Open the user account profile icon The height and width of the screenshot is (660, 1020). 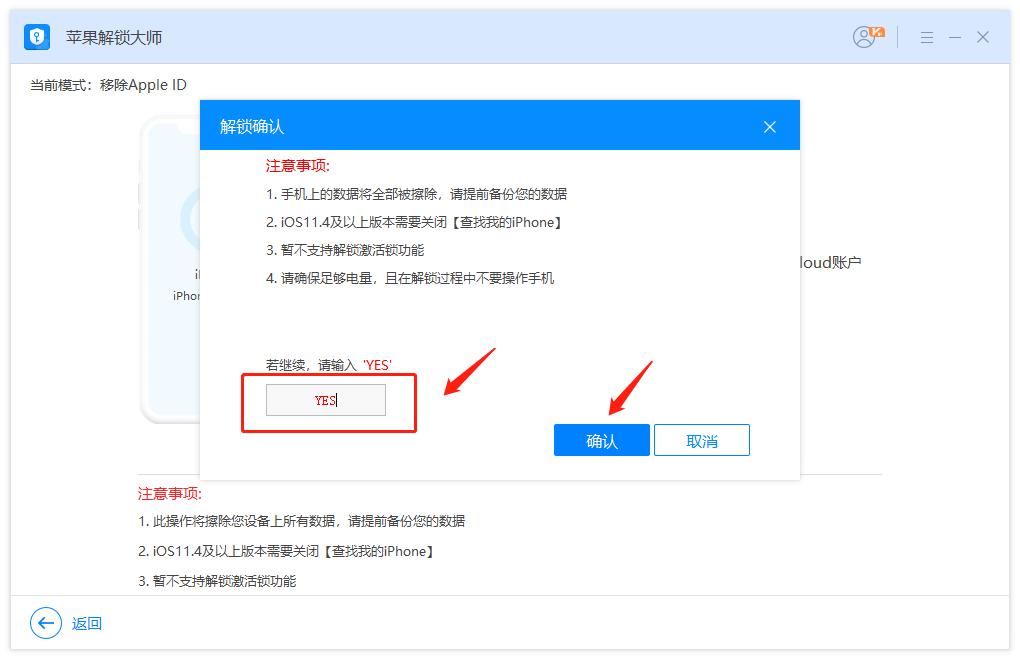point(865,37)
